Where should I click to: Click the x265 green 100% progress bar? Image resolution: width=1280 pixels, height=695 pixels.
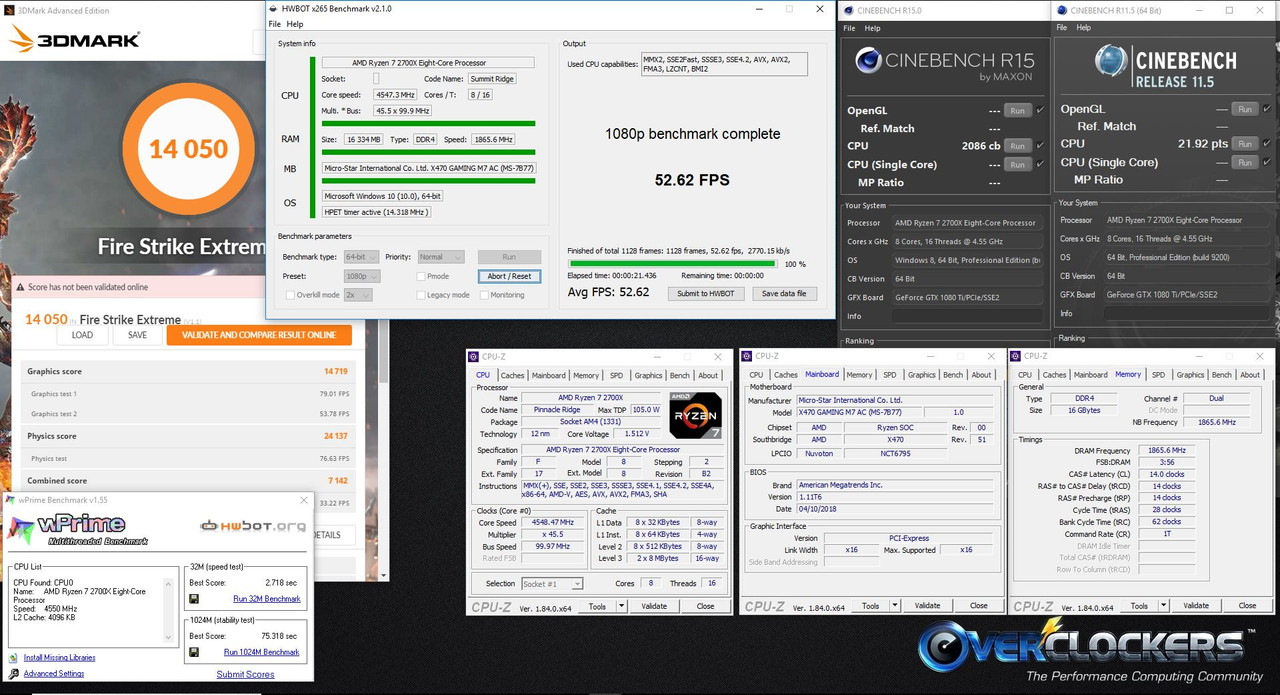671,264
